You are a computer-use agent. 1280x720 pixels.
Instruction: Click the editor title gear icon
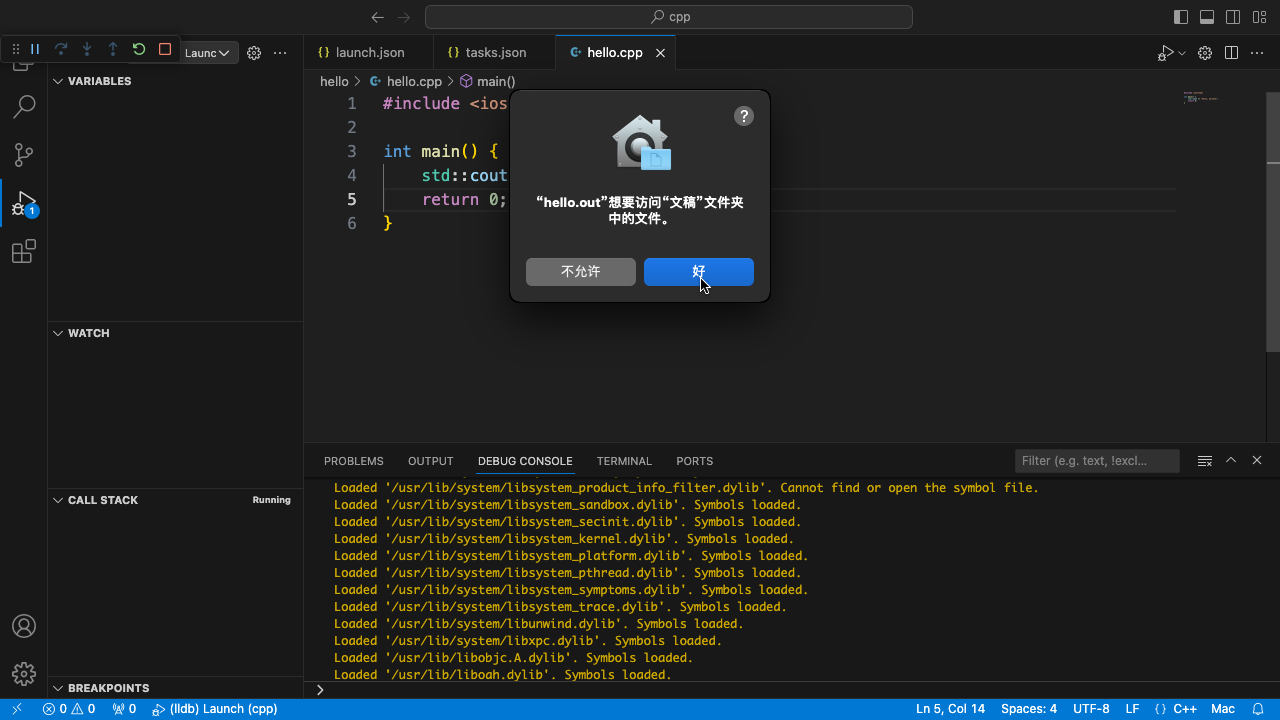coord(1205,53)
